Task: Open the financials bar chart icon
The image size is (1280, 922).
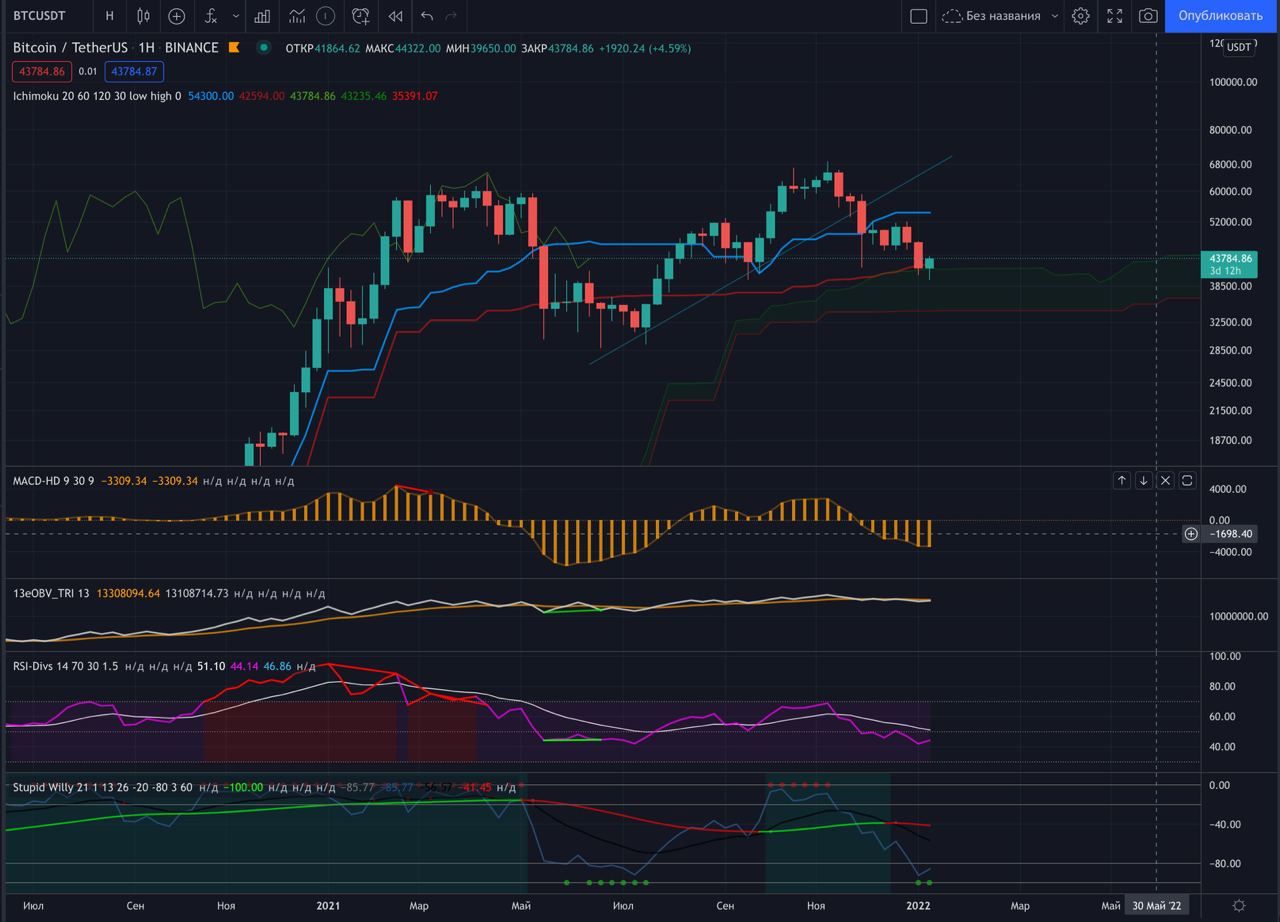Action: 262,16
